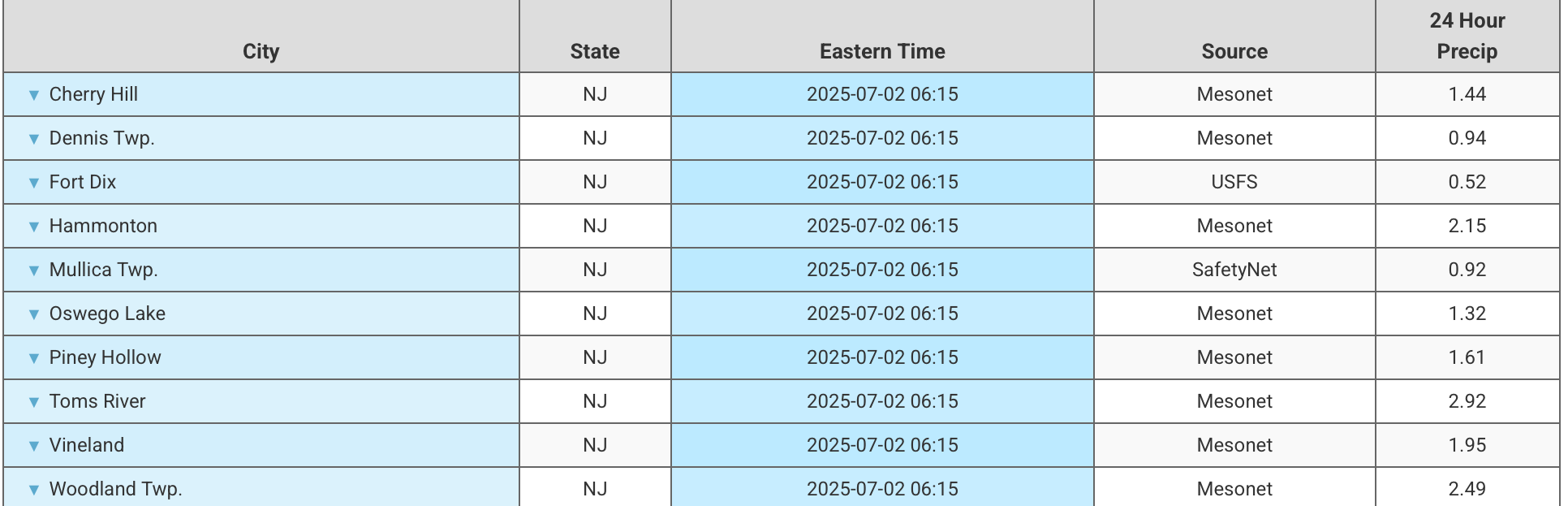Expand the Woodland Twp. row triangle

click(34, 490)
